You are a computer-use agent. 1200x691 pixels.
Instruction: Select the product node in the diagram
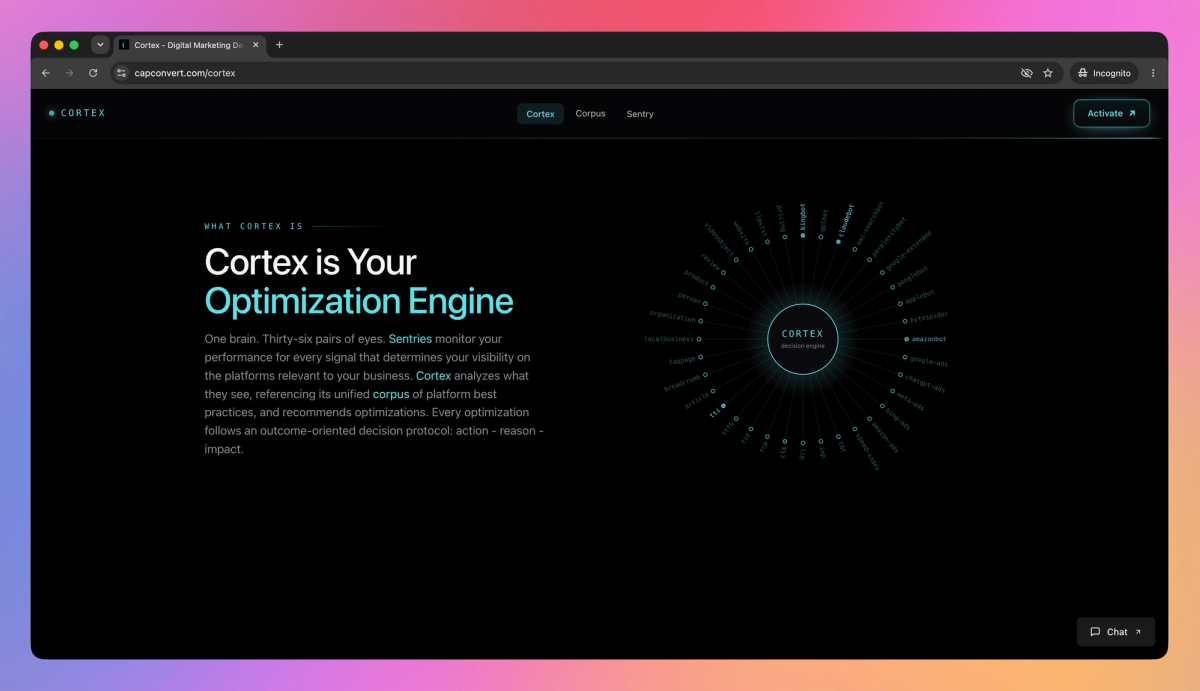click(699, 279)
